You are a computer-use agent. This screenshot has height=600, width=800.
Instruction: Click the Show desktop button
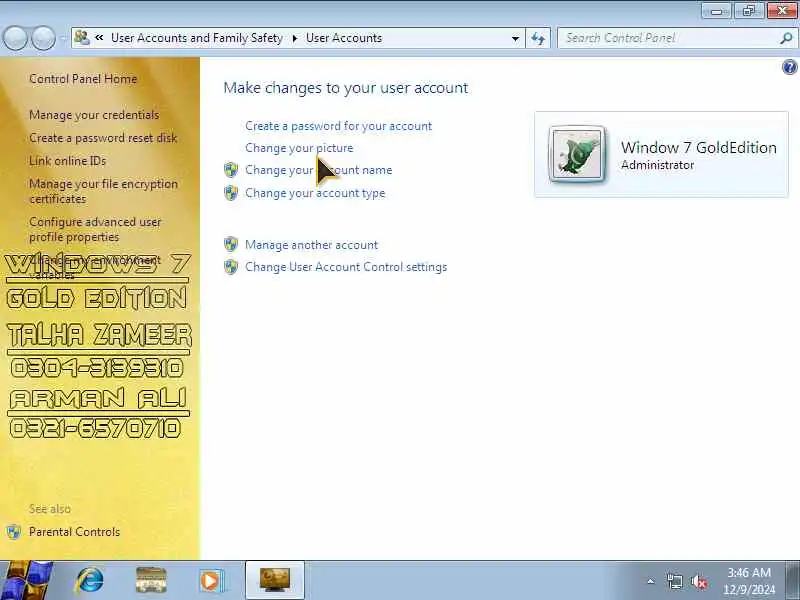click(x=793, y=580)
